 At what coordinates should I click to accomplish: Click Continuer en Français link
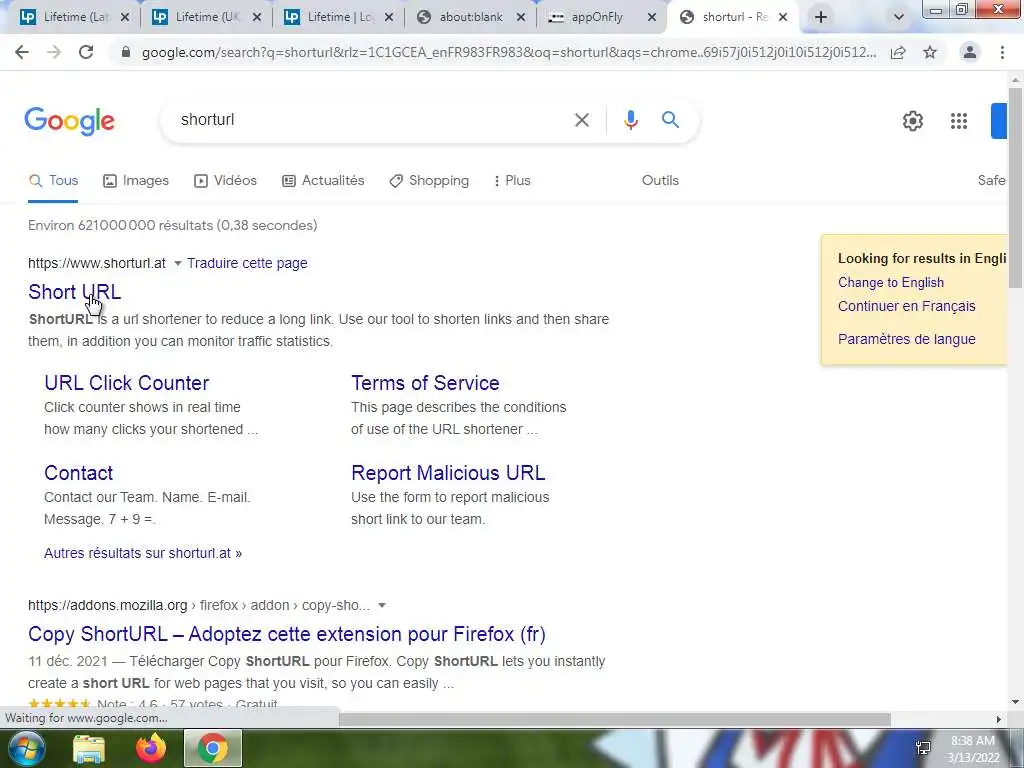[906, 306]
